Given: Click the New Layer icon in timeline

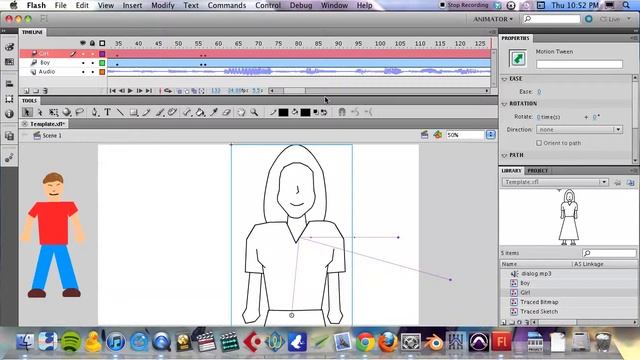Looking at the screenshot, I should (x=27, y=91).
